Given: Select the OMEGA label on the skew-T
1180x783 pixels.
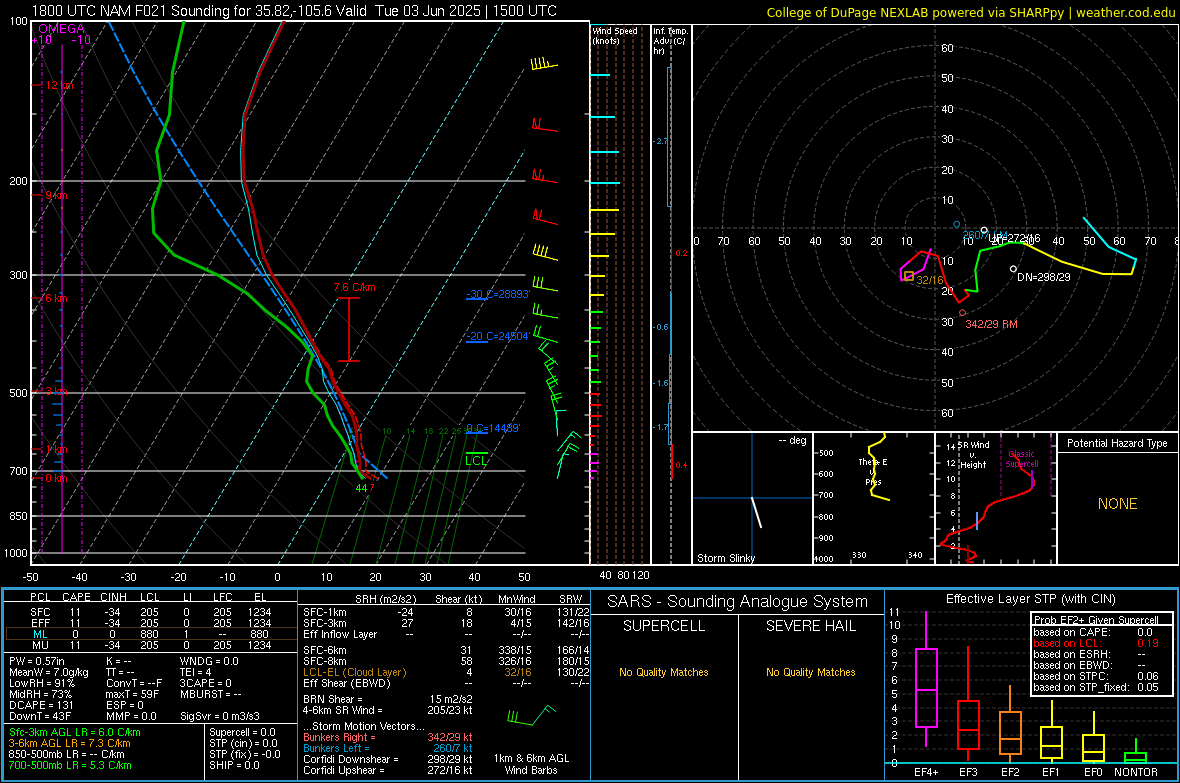Looking at the screenshot, I should click(x=61, y=29).
